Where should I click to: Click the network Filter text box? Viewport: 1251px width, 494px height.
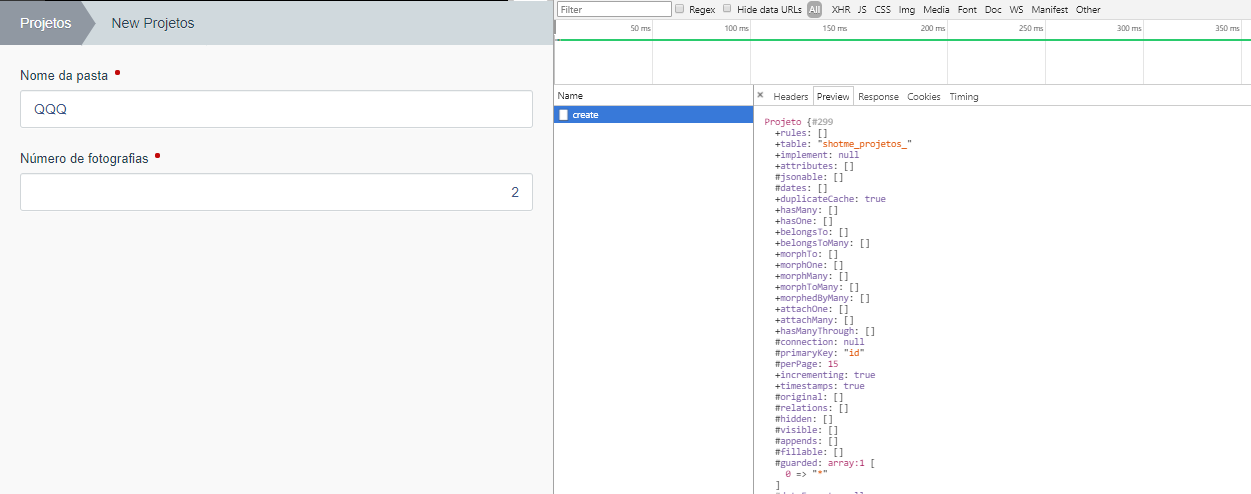[x=614, y=9]
